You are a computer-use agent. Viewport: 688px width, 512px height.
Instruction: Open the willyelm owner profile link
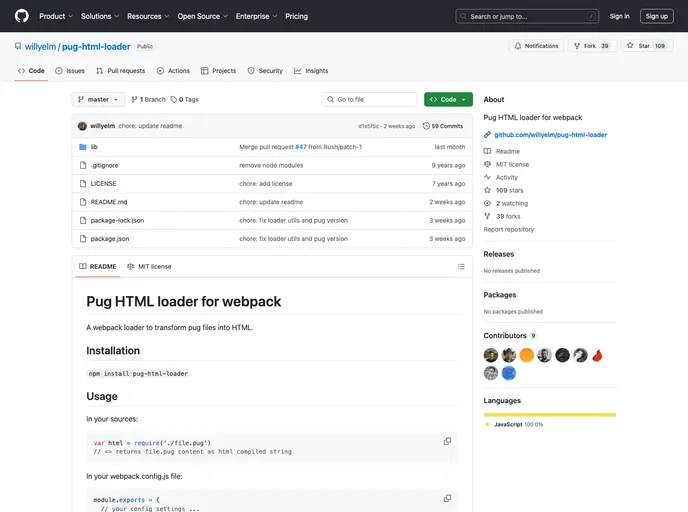pyautogui.click(x=40, y=47)
